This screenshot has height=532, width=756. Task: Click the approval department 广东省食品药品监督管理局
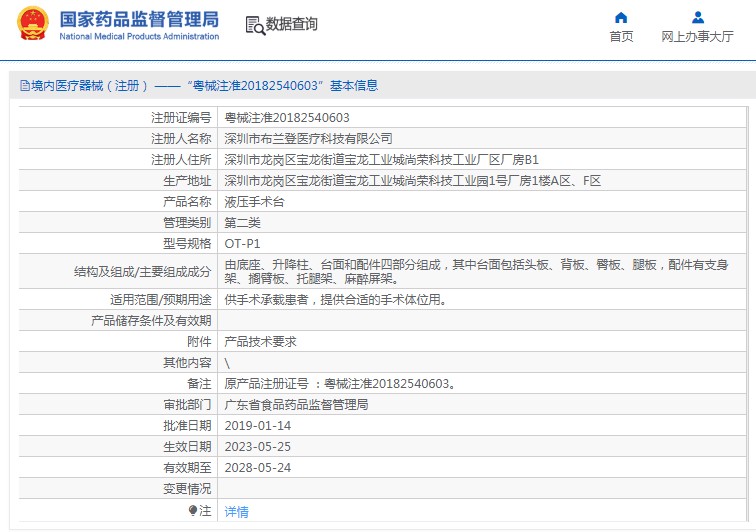[296, 405]
